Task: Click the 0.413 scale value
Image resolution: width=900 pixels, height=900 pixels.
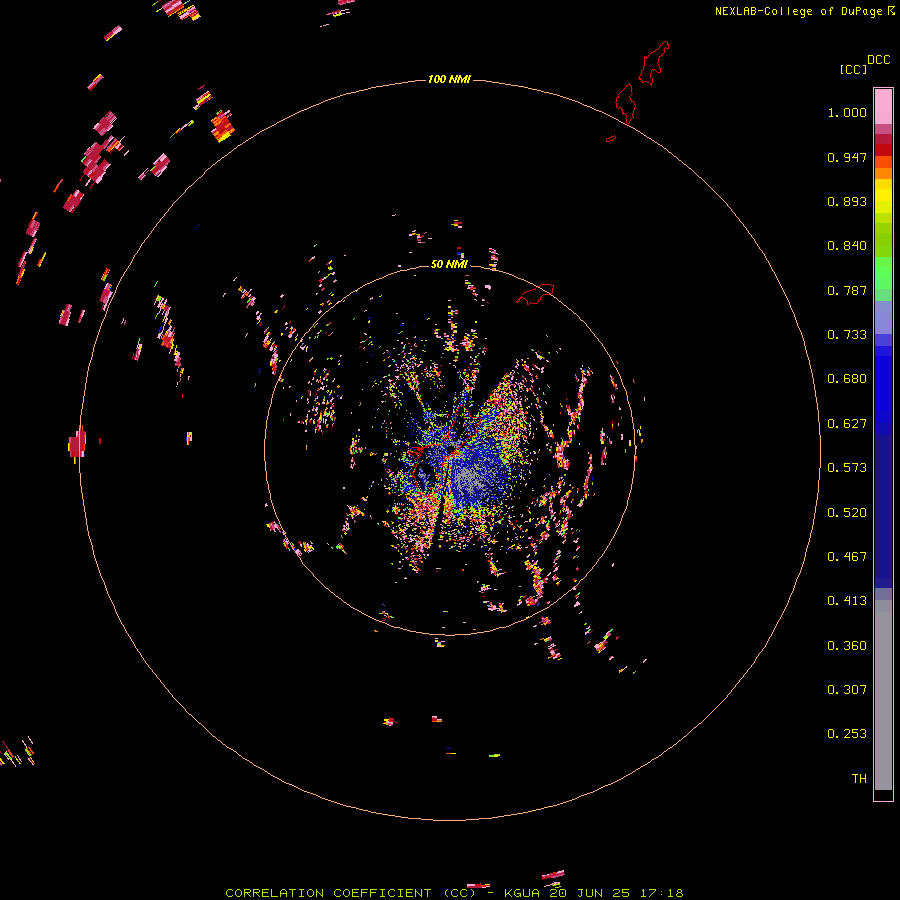Action: tap(847, 601)
